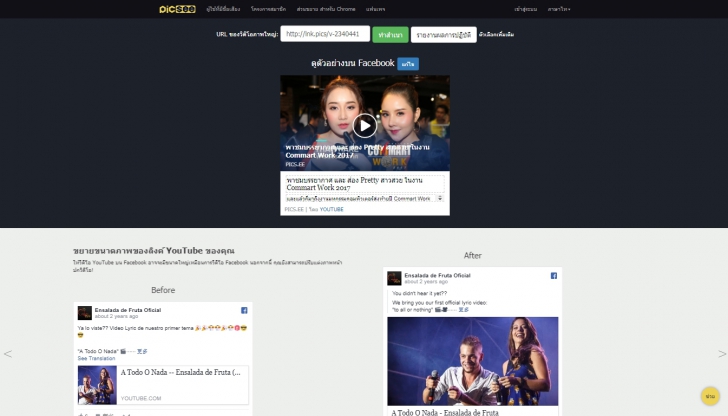Click A Todo O Nada small thumbnail in Before post
This screenshot has width=728, height=416.
click(x=97, y=385)
